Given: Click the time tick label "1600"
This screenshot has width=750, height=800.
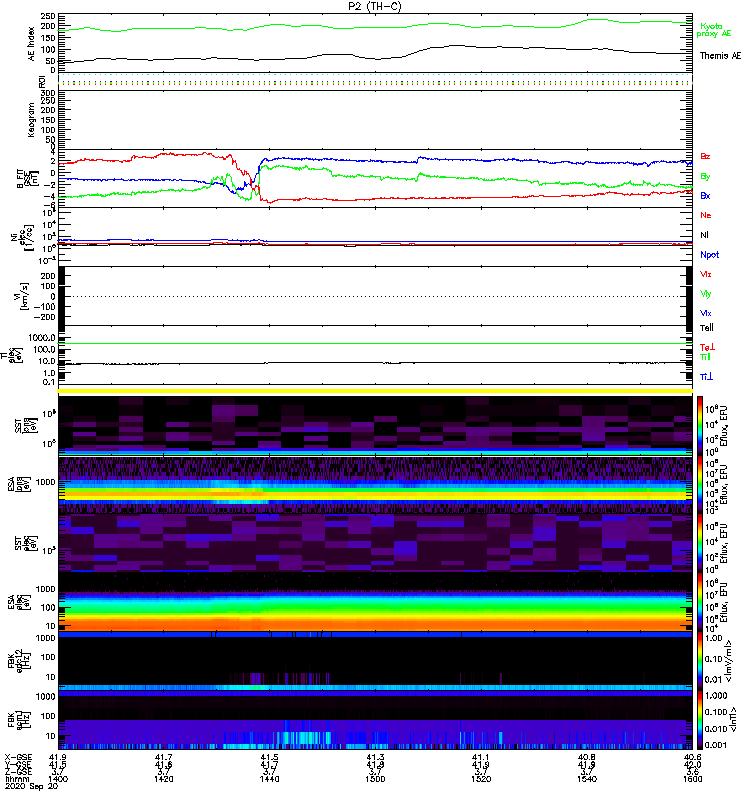Looking at the screenshot, I should [x=692, y=779].
